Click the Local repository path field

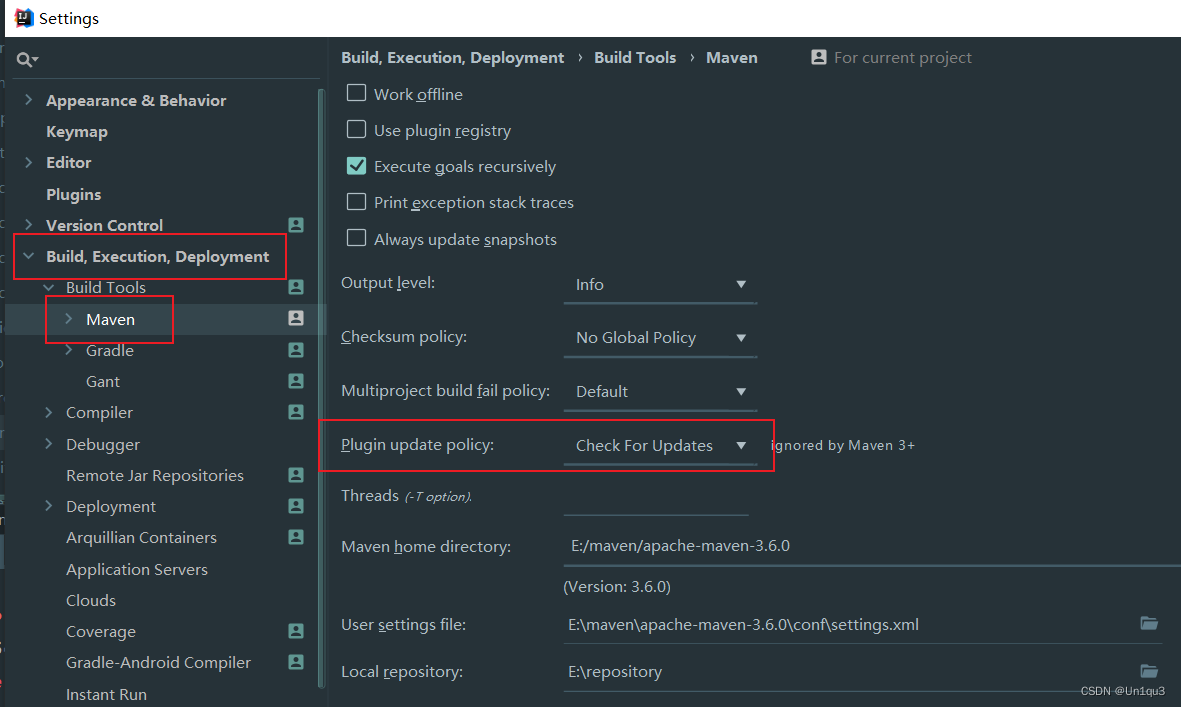pos(850,672)
